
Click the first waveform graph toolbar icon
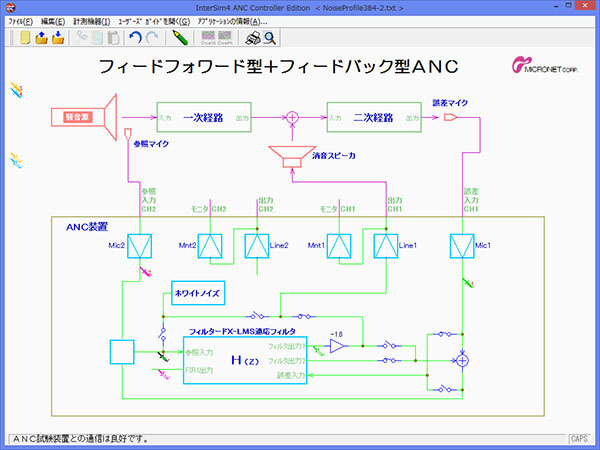click(x=208, y=38)
